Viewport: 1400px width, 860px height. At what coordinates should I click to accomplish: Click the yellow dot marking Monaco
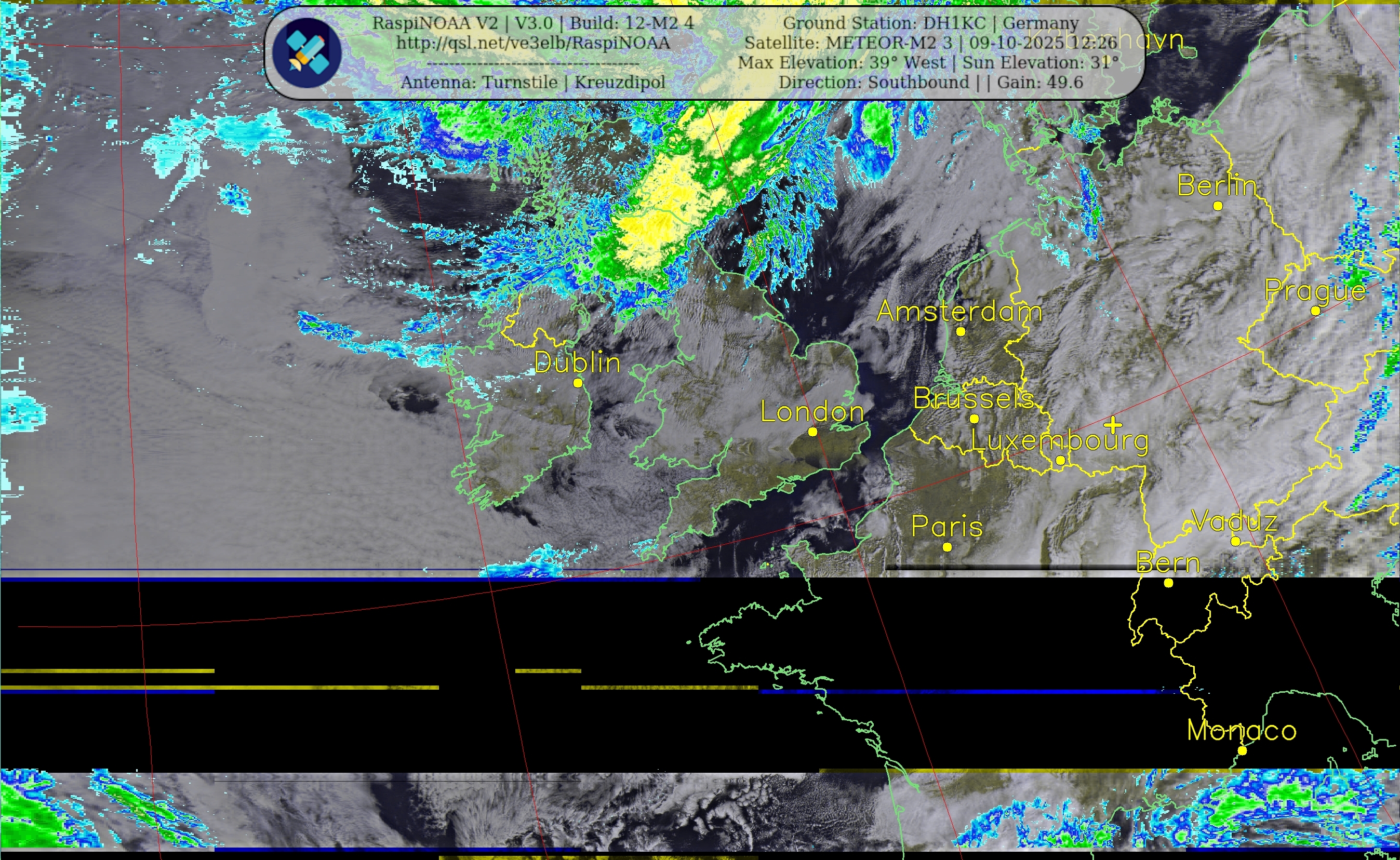(x=1242, y=751)
